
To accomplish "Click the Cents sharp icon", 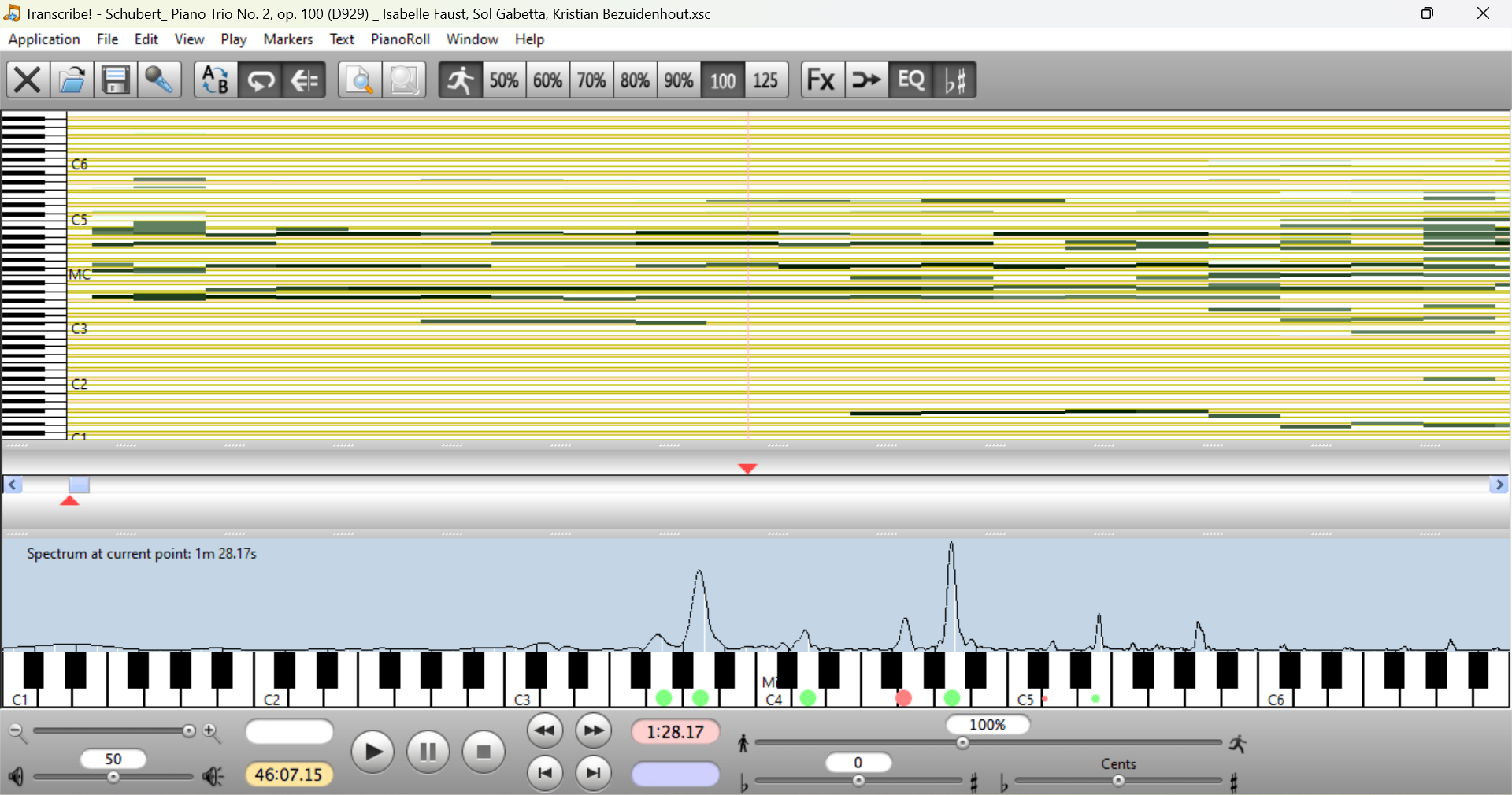I will [1234, 782].
